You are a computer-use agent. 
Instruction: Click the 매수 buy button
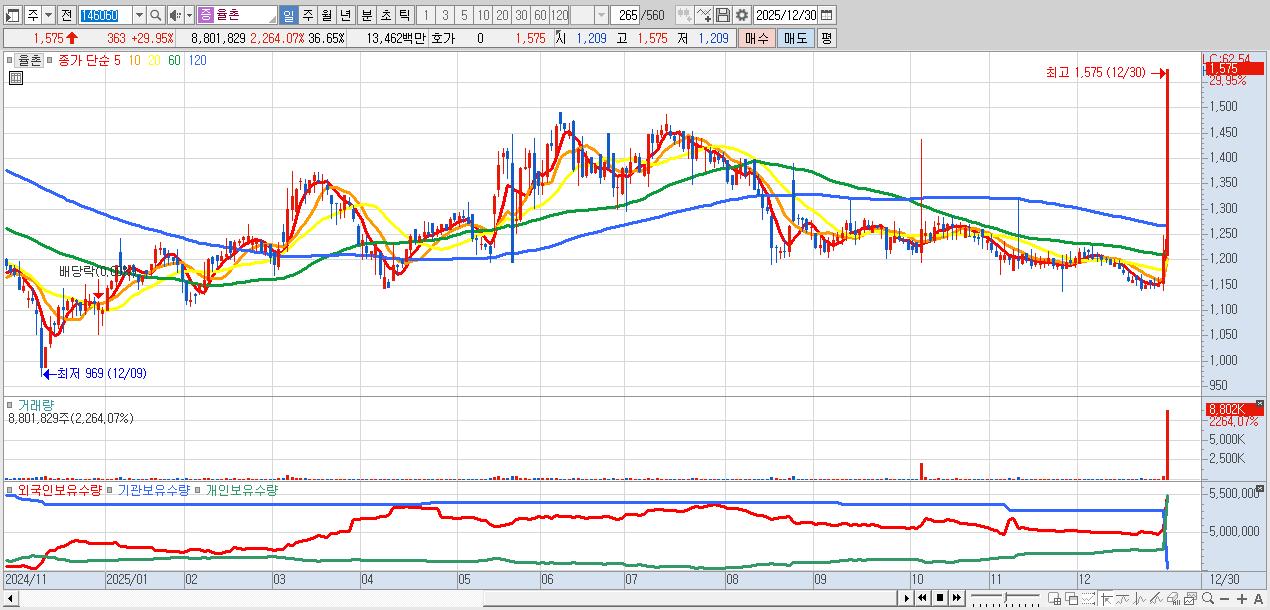pyautogui.click(x=756, y=38)
